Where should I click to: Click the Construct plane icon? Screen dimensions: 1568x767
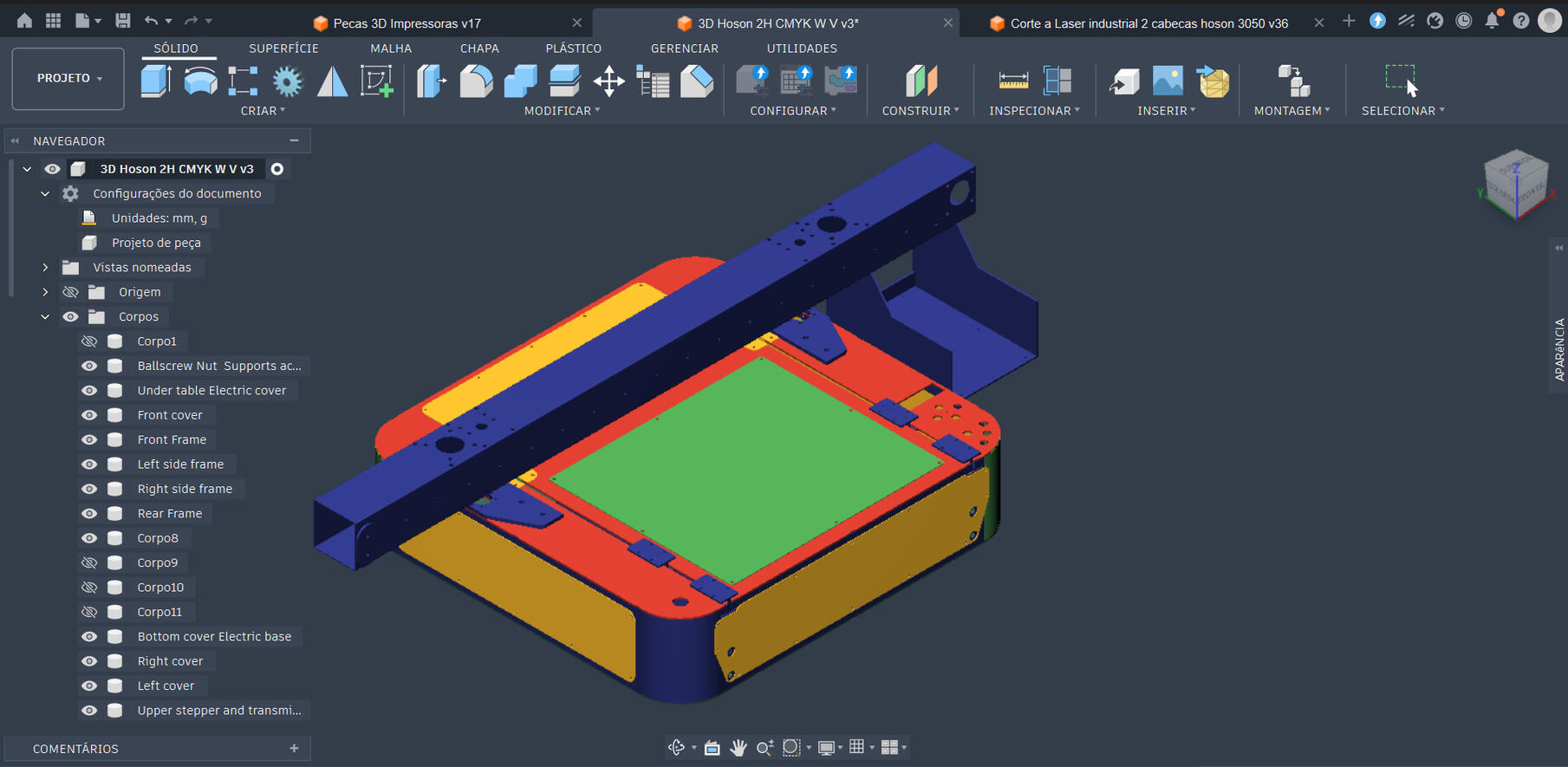pyautogui.click(x=921, y=81)
